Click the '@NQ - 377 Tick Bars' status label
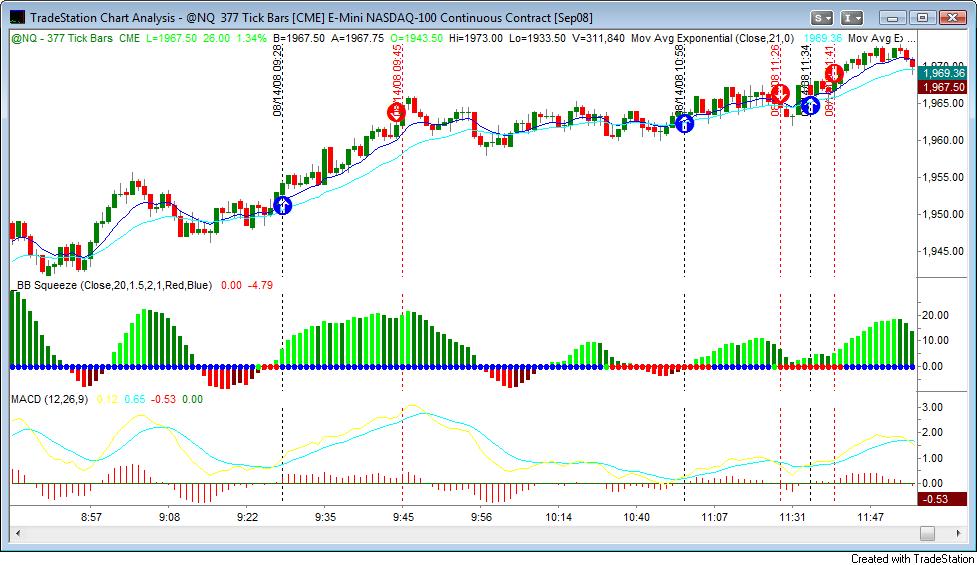Screen dimensions: 977x565 coord(62,38)
